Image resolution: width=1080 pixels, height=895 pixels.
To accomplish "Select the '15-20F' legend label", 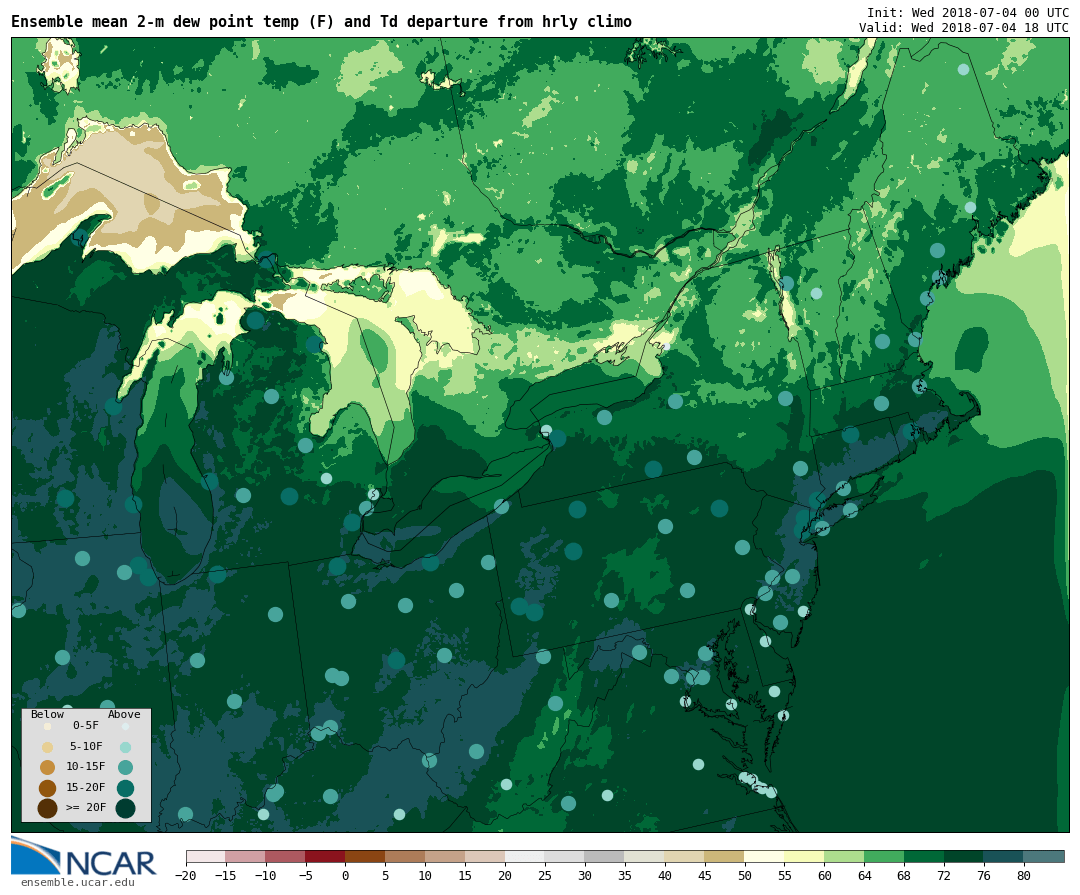I will point(86,787).
